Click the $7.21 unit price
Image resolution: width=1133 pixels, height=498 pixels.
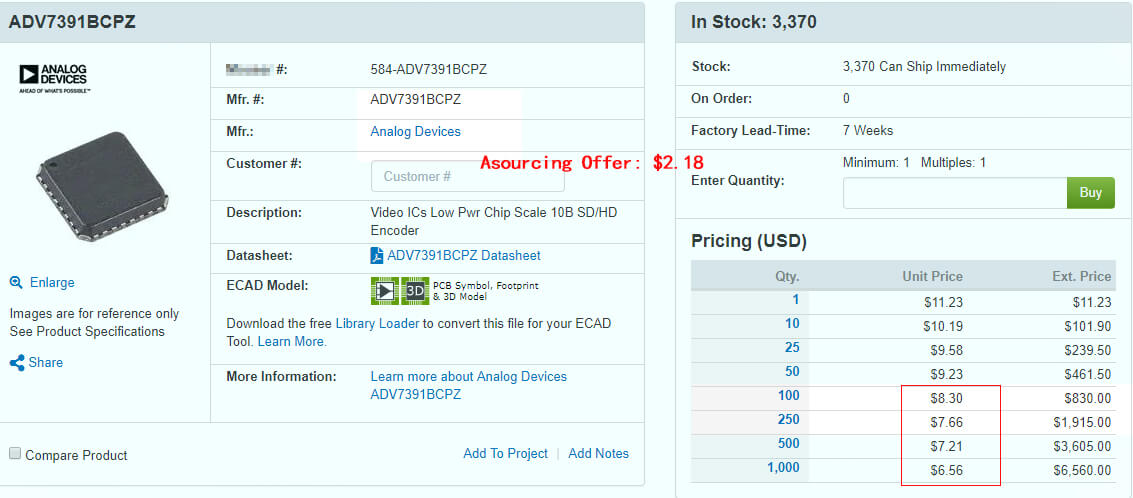pos(947,446)
